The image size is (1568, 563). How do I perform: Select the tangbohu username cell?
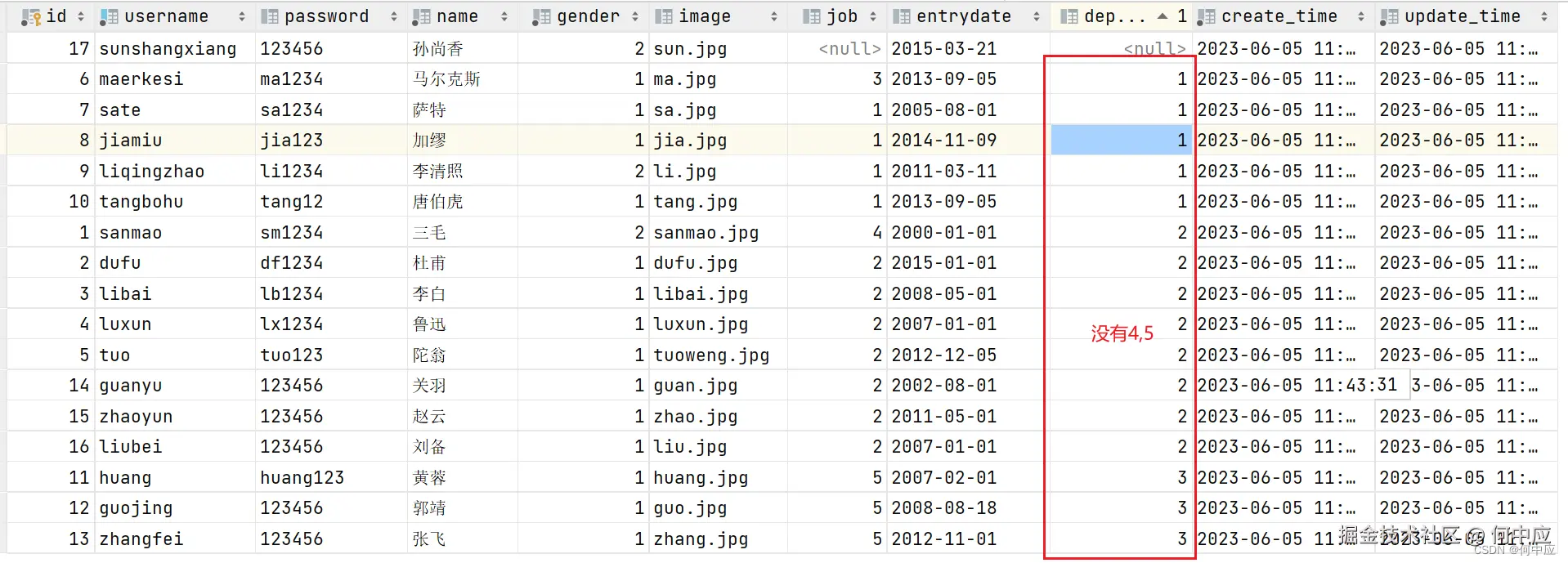(x=175, y=202)
